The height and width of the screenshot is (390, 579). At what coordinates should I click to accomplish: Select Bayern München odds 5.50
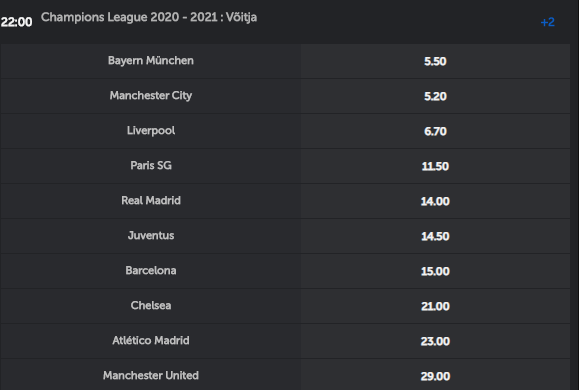point(435,61)
